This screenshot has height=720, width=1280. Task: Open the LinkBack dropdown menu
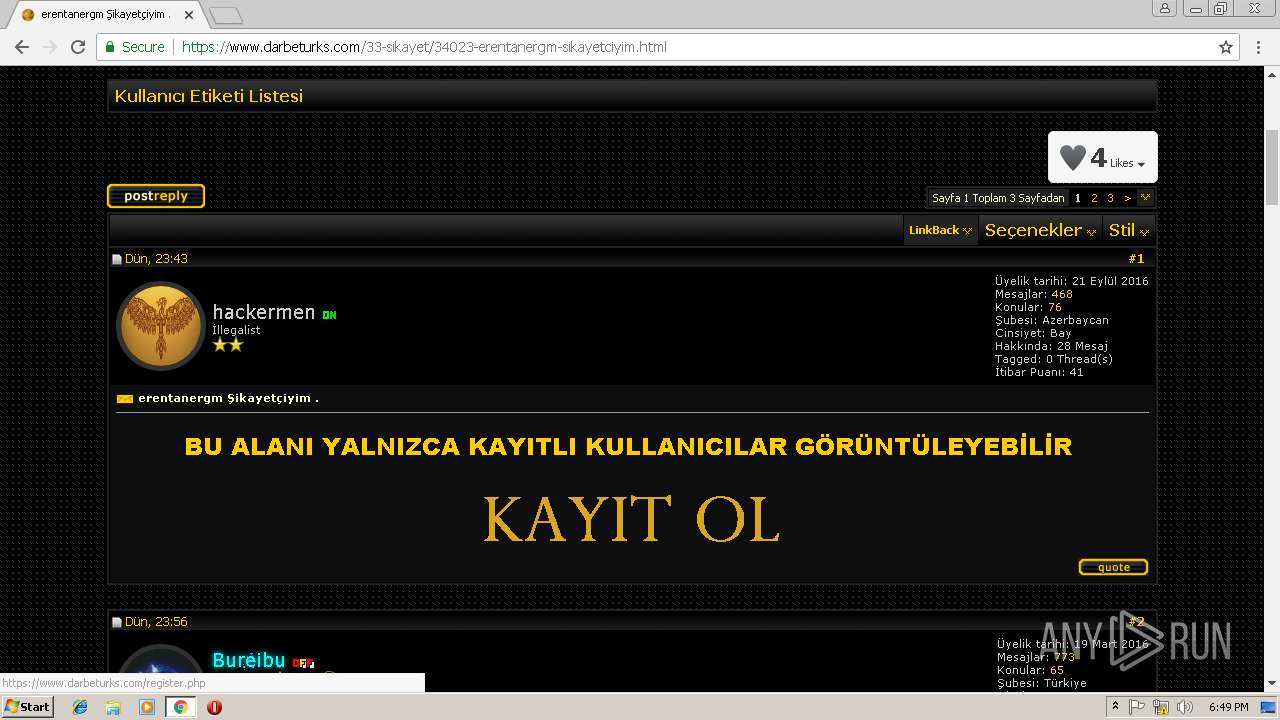[940, 230]
